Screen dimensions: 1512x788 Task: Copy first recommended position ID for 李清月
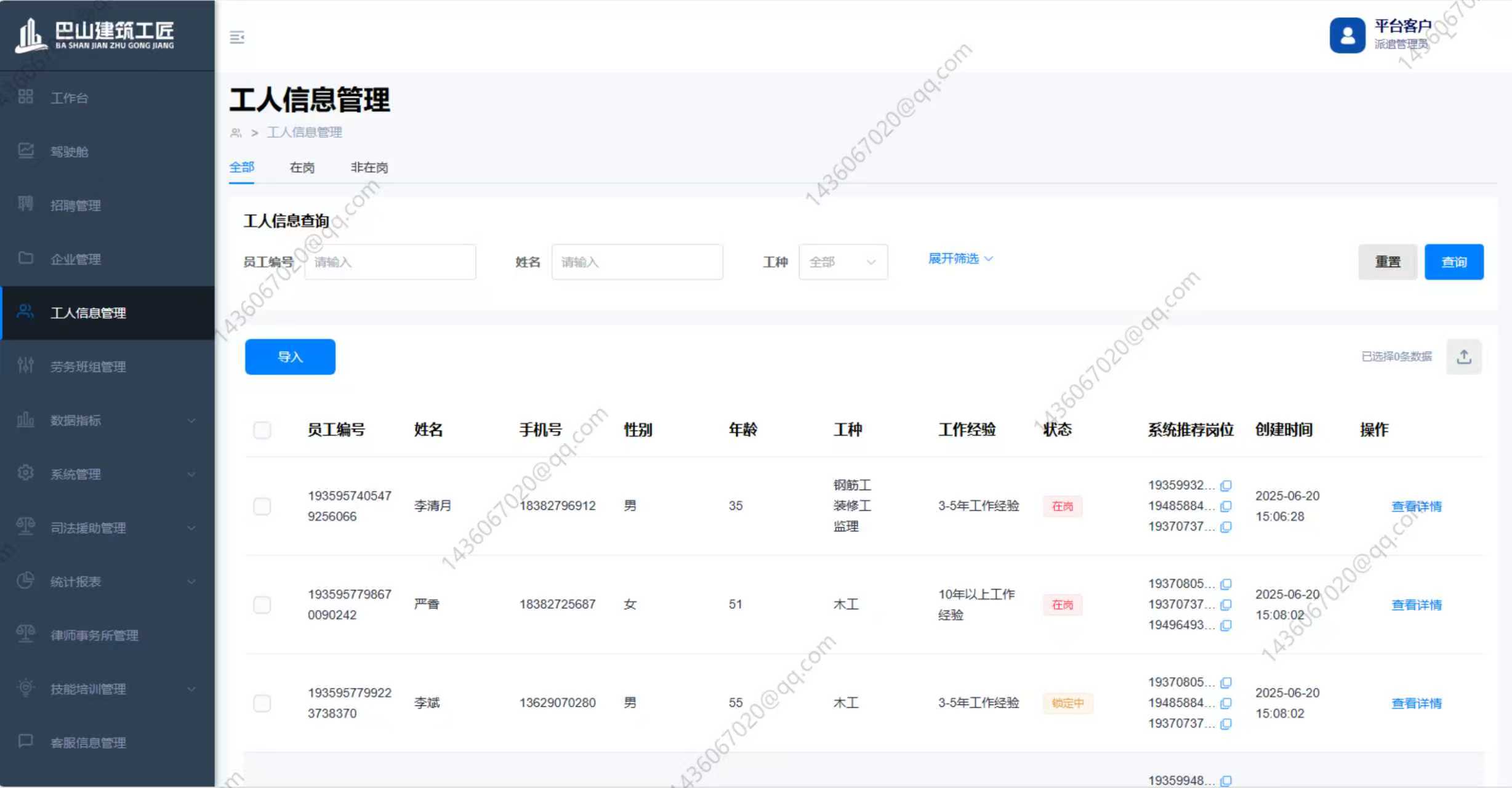(1226, 486)
